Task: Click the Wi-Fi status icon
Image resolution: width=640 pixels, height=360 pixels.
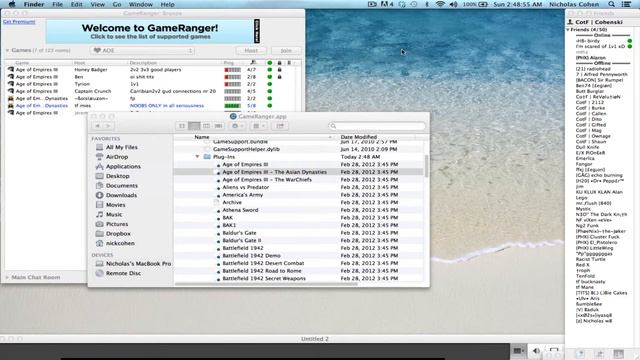Action: click(x=440, y=4)
